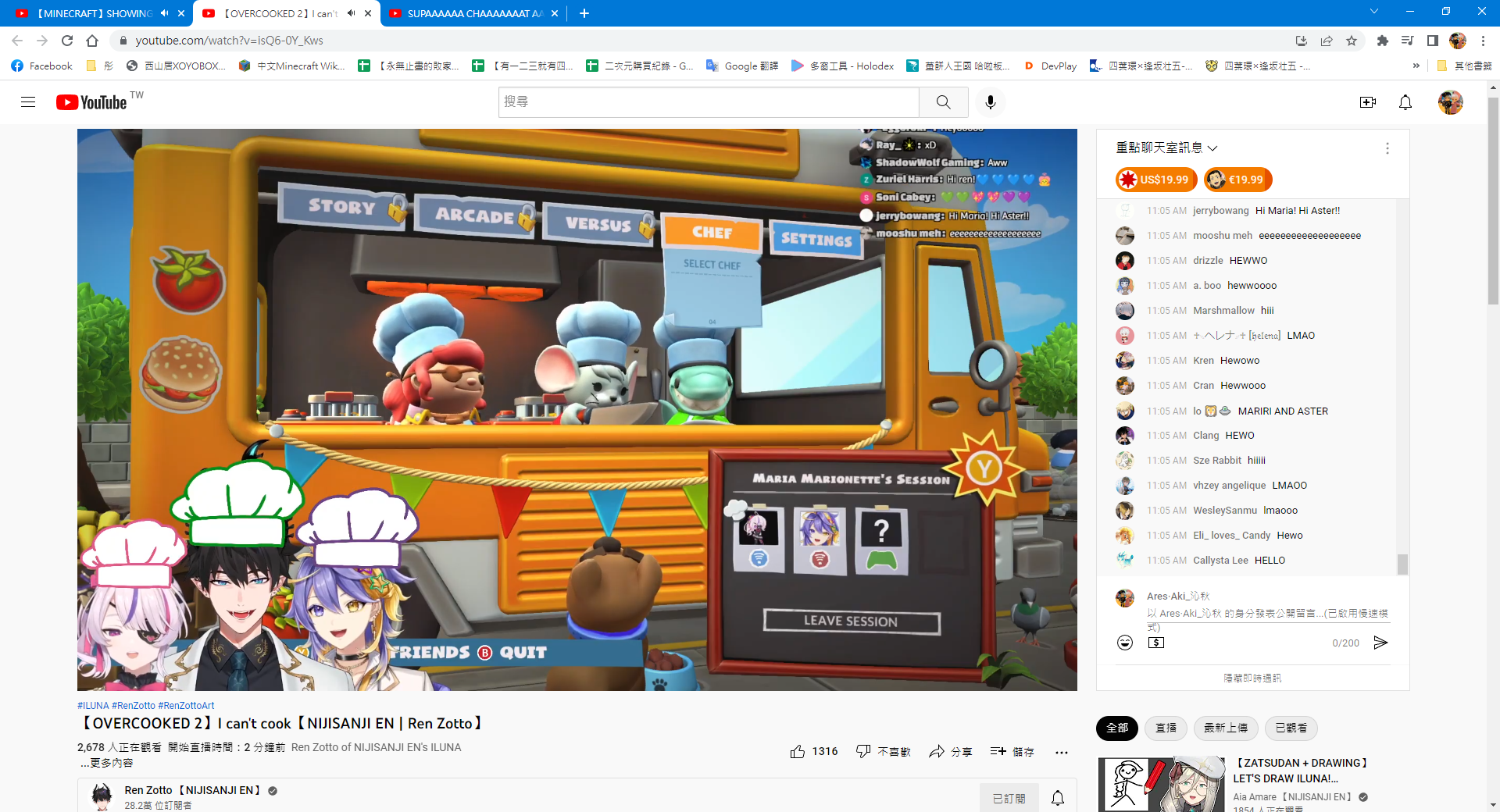Expand description with ...更多內容
1500x812 pixels.
point(107,763)
